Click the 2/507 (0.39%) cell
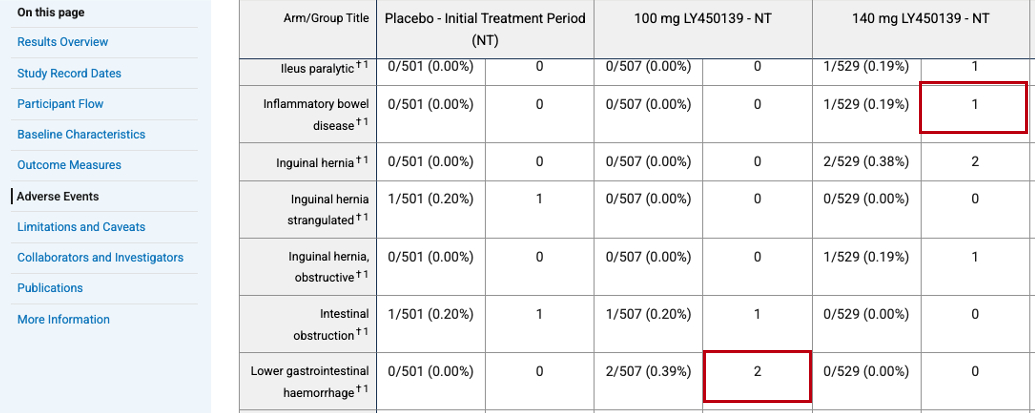The image size is (1035, 413). pyautogui.click(x=648, y=372)
